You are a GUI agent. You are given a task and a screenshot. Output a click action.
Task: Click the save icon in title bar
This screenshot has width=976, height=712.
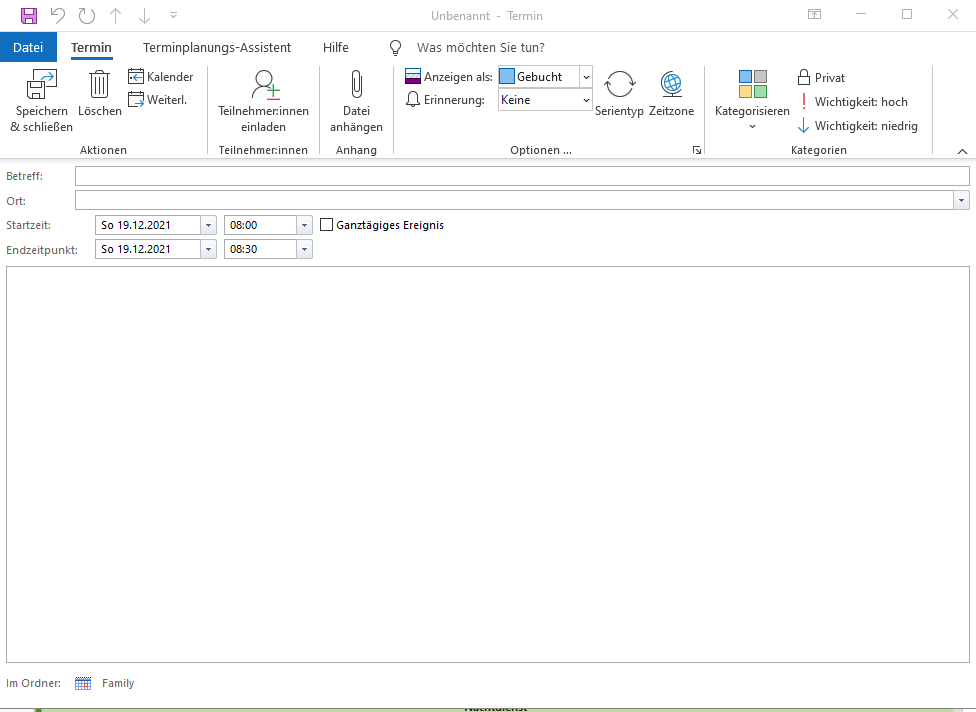coord(29,15)
